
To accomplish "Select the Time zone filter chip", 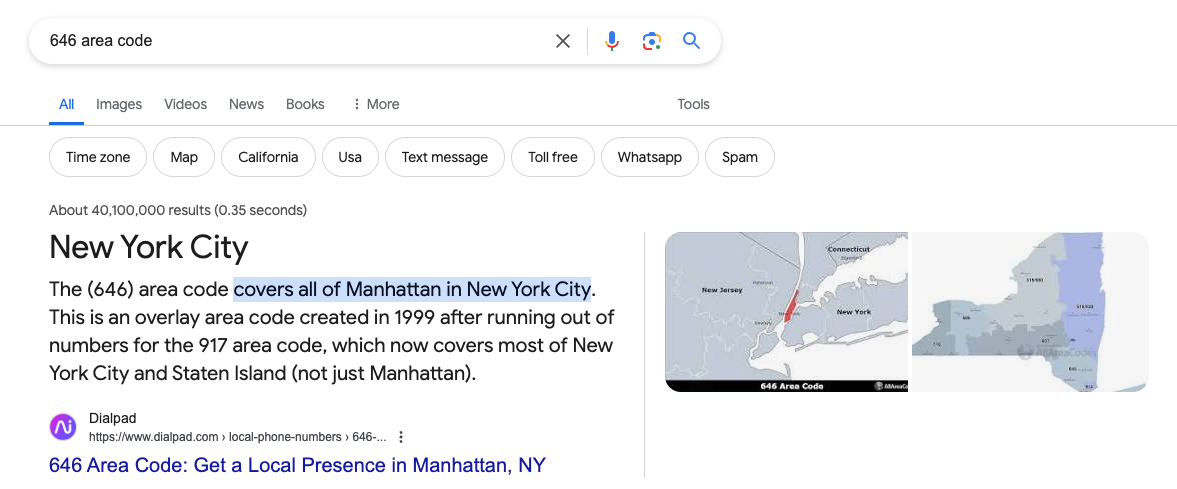I will (x=98, y=157).
